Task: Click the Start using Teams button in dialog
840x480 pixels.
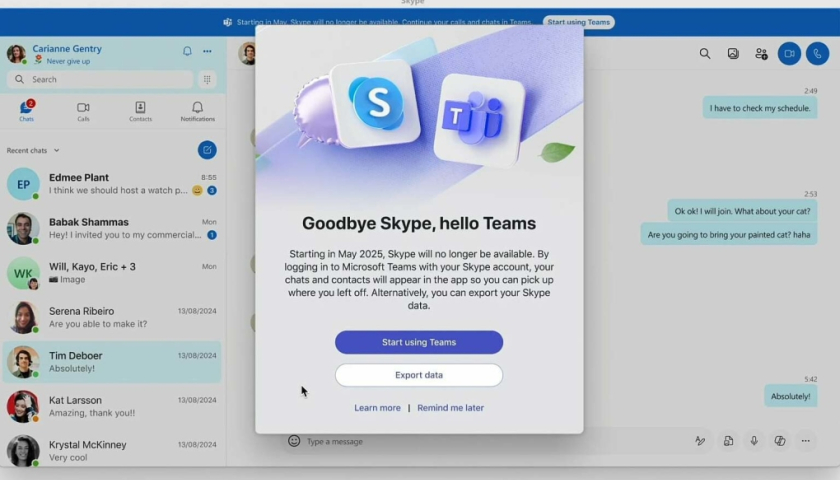Action: click(419, 342)
